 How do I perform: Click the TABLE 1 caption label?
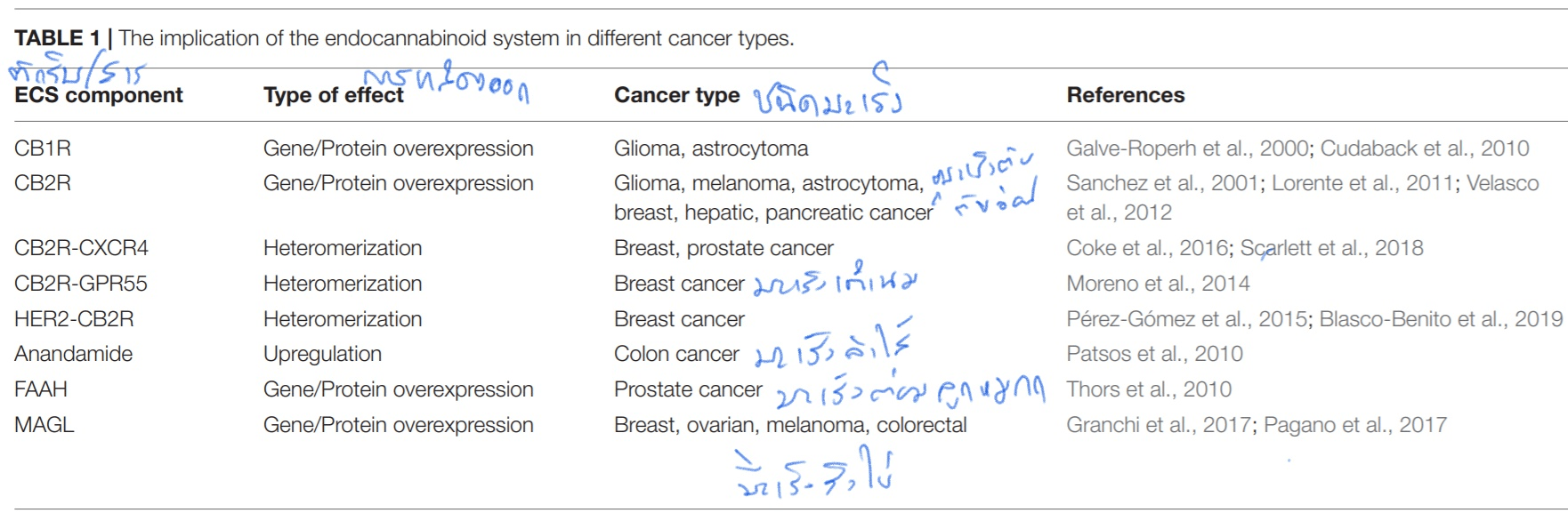(x=57, y=38)
